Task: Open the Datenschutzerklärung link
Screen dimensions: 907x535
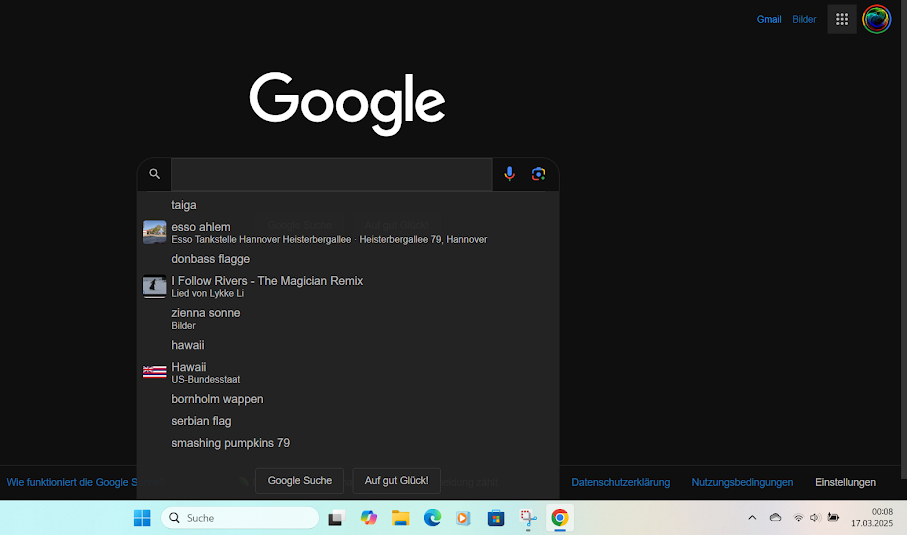Action: [x=621, y=482]
